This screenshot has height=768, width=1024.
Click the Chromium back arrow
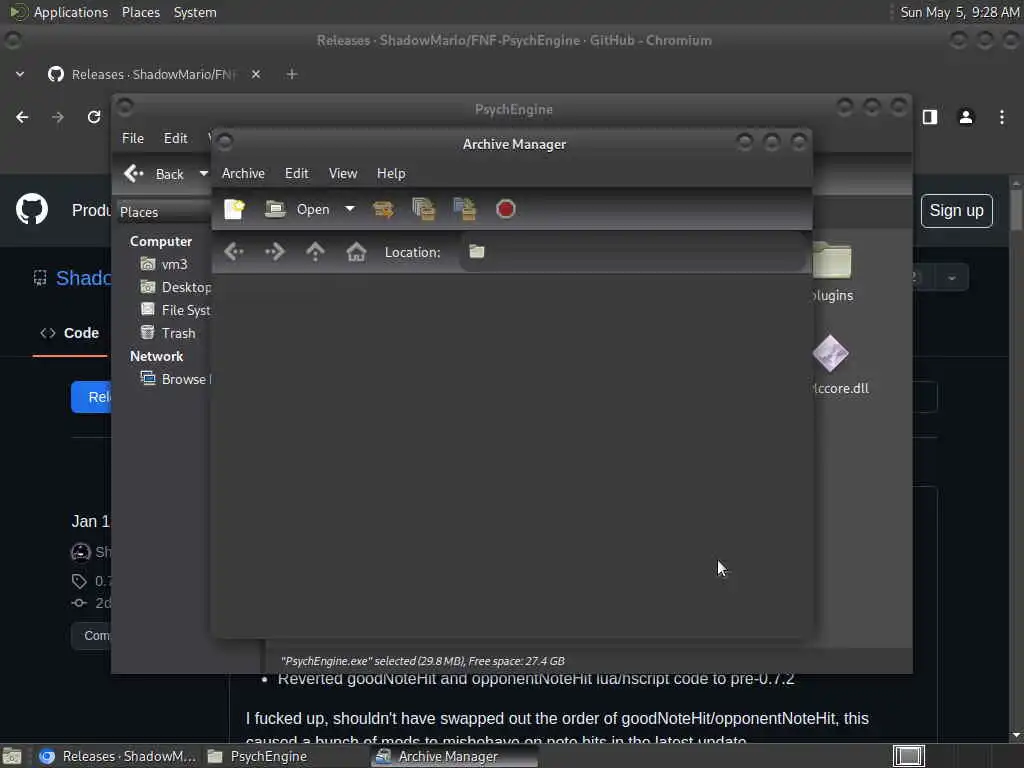[x=22, y=117]
